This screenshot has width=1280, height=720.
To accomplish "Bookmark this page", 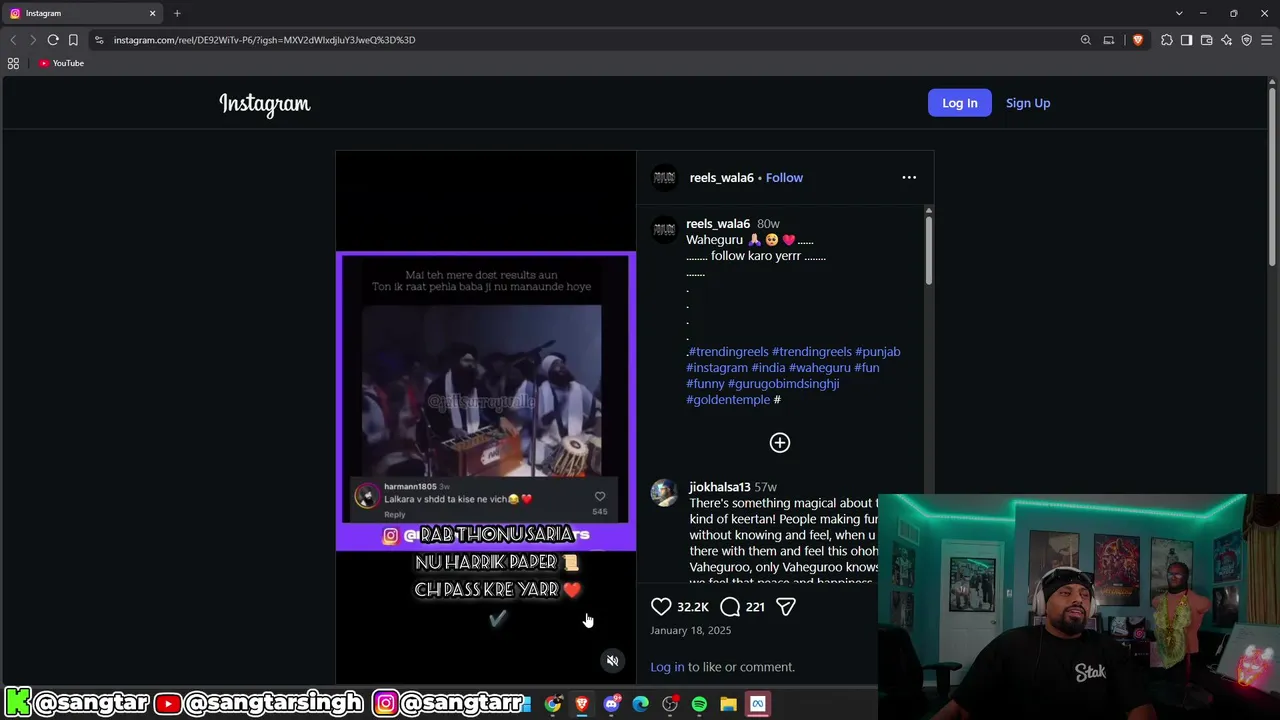I will 73,40.
